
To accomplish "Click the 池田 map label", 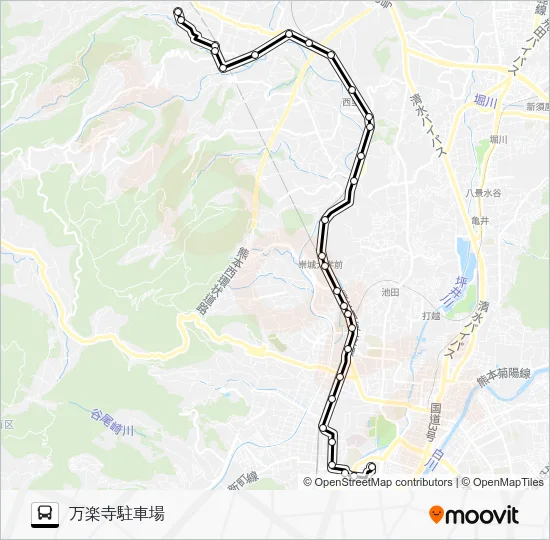I will pyautogui.click(x=390, y=292).
